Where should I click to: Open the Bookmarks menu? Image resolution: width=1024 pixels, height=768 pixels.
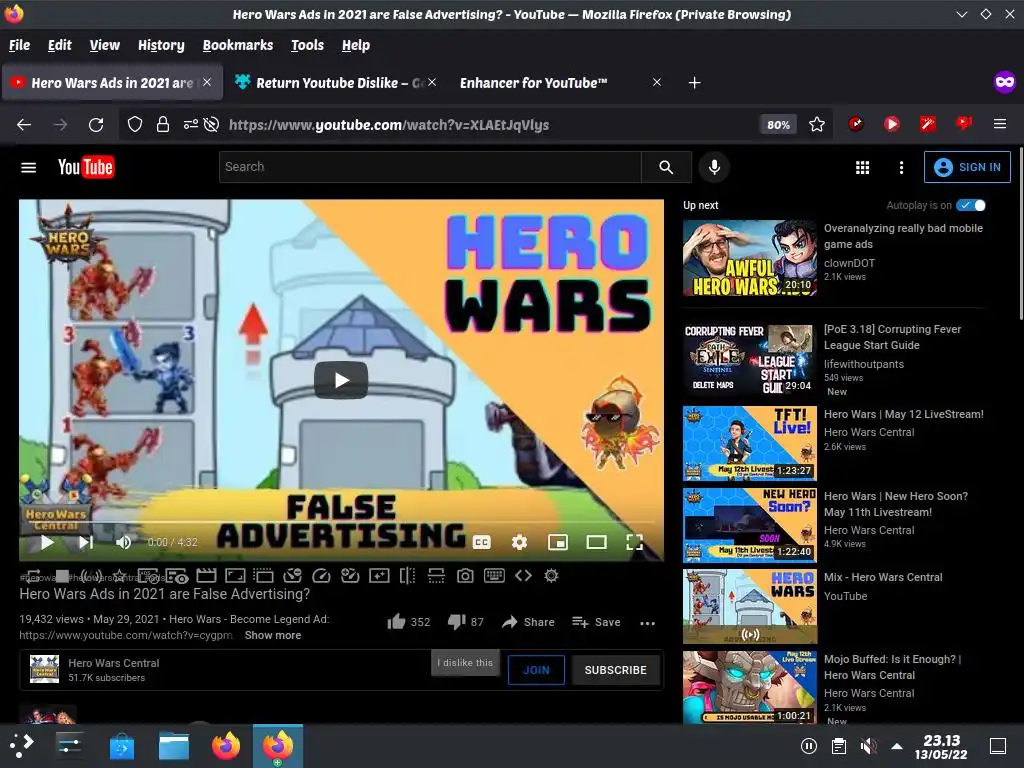(238, 45)
